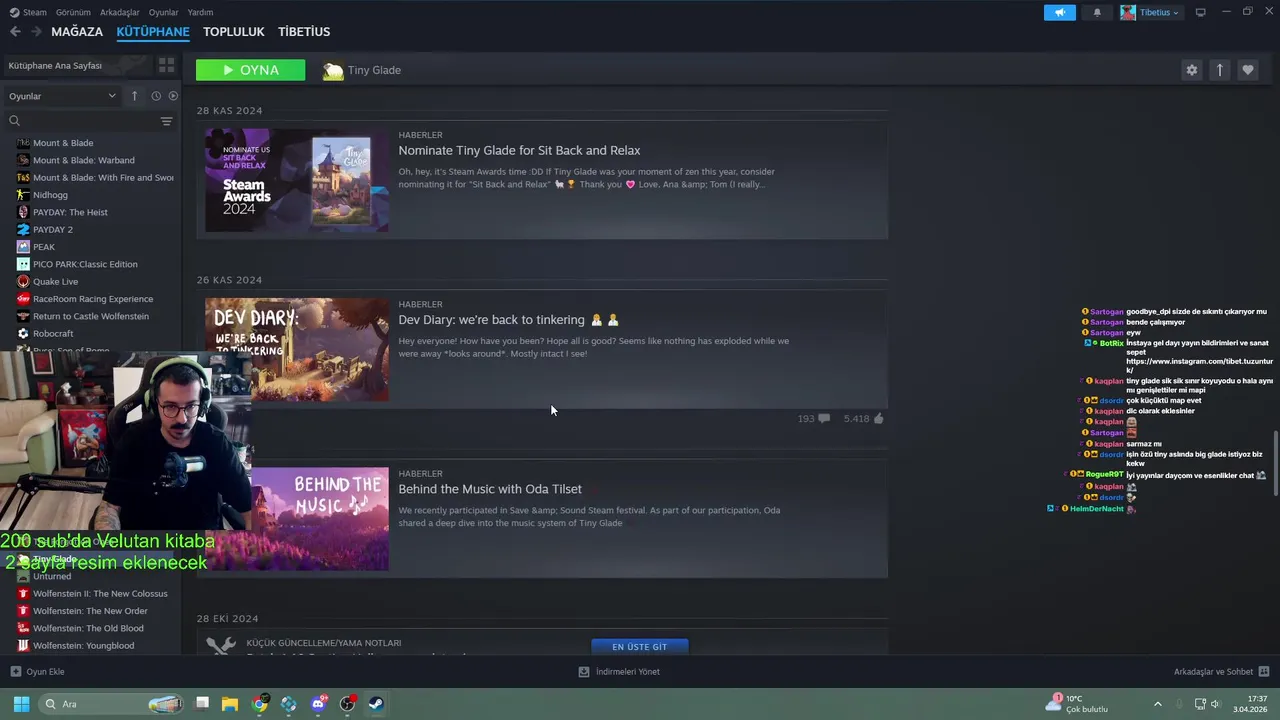Open Nominate Tiny Glade for Sit Back and Relax

coord(519,150)
